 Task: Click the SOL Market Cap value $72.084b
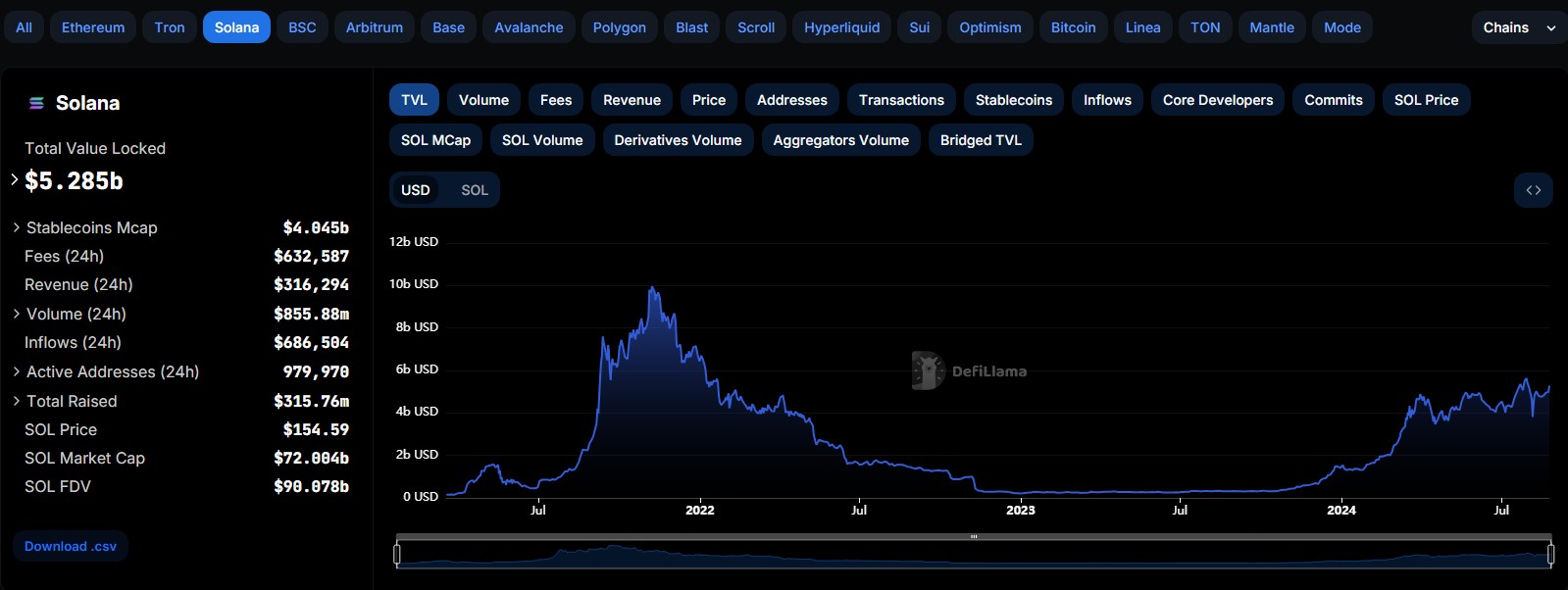tap(312, 458)
